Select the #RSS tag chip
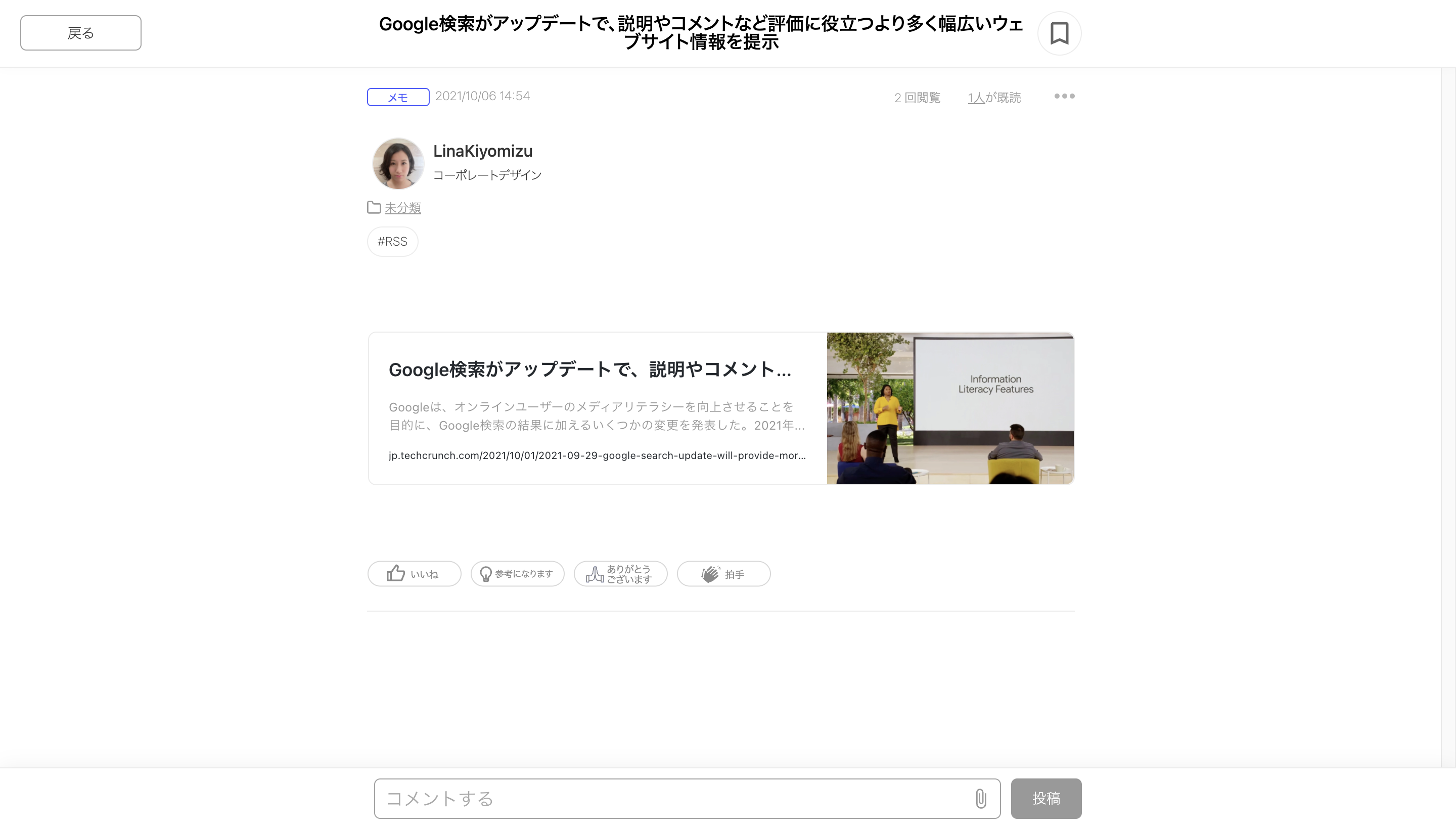 point(392,242)
